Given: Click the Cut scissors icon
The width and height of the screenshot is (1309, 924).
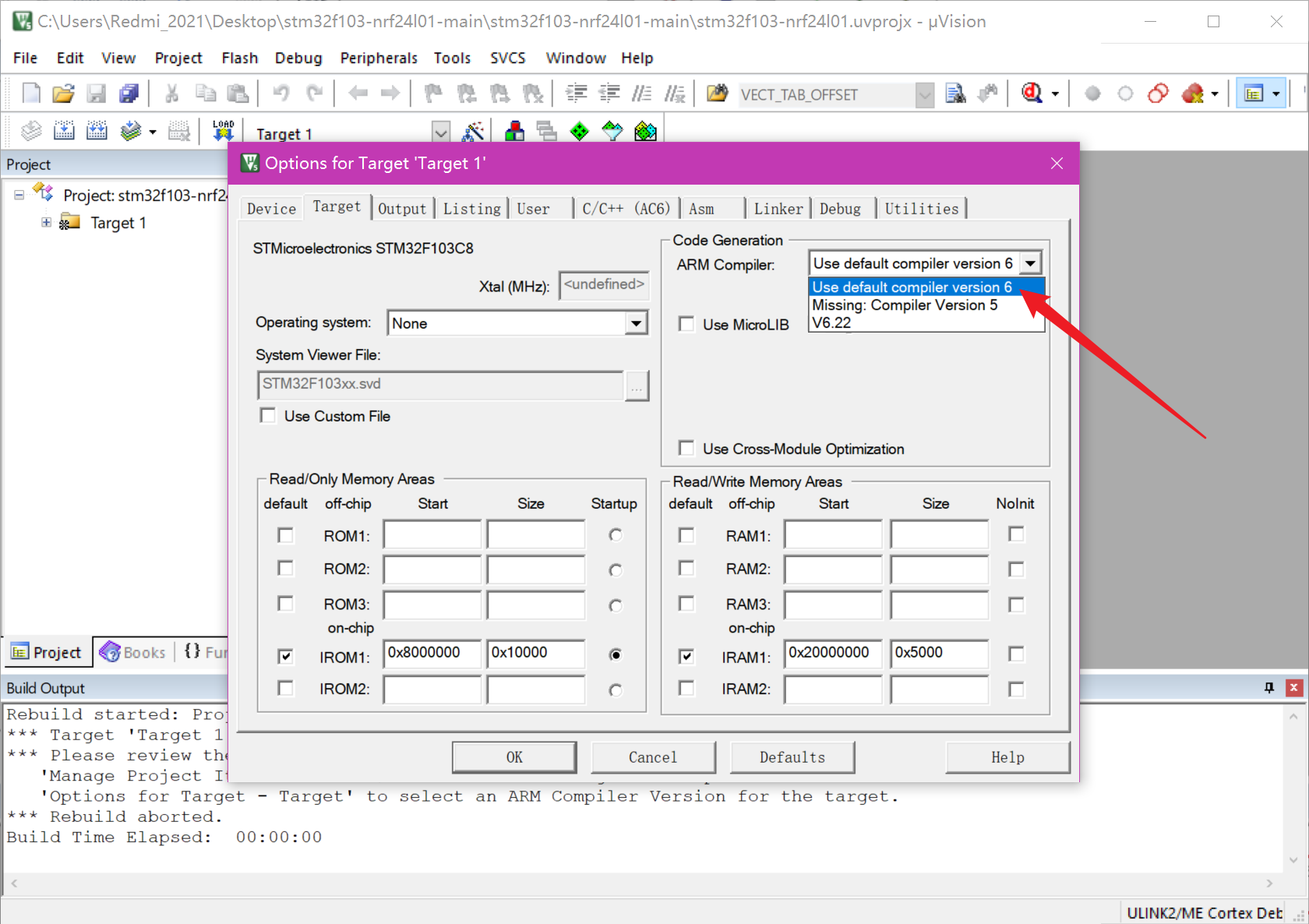Looking at the screenshot, I should pos(171,93).
